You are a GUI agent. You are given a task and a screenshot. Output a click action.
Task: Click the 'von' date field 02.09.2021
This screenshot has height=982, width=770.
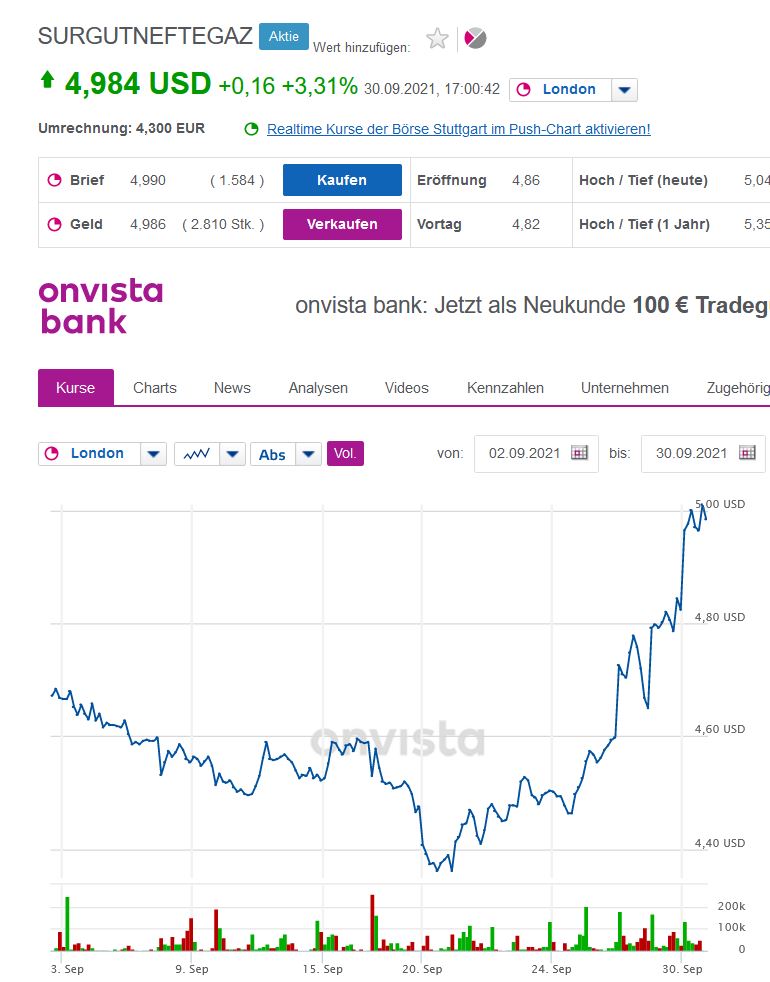coord(522,454)
